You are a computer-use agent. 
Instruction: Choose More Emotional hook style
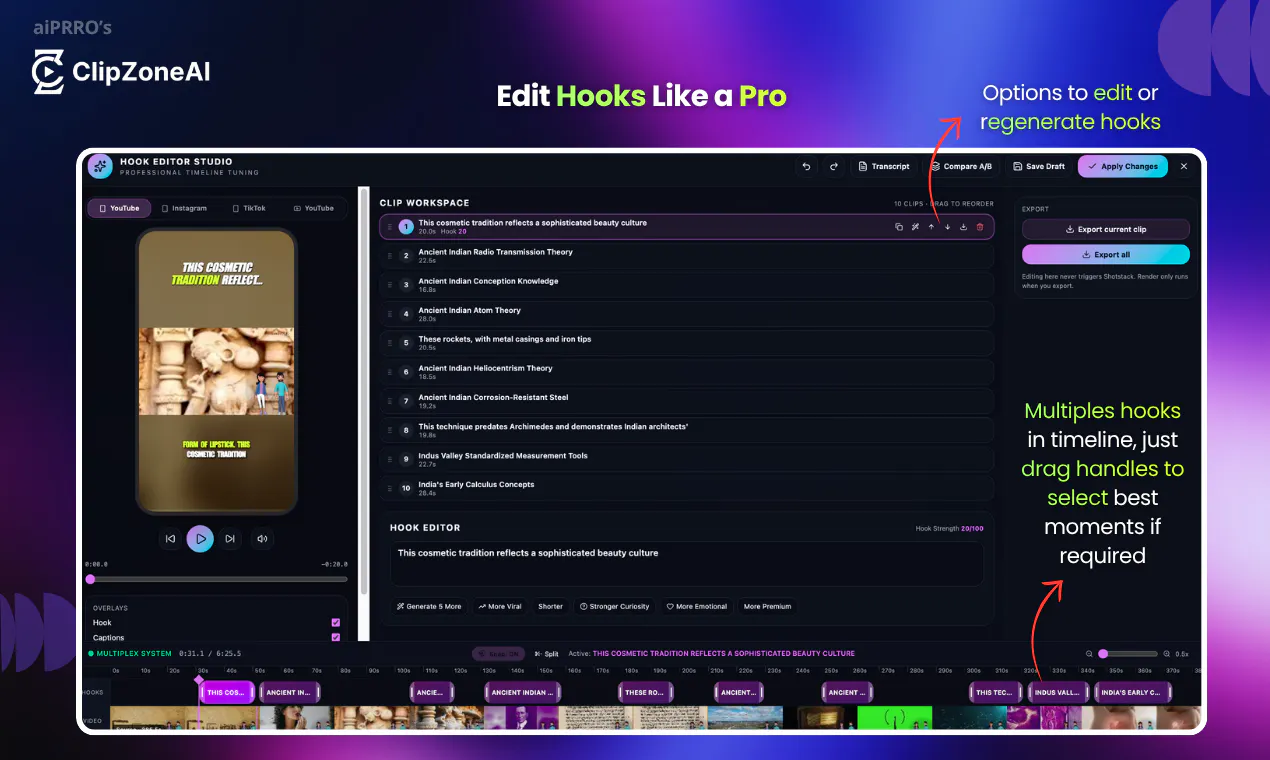tap(697, 606)
